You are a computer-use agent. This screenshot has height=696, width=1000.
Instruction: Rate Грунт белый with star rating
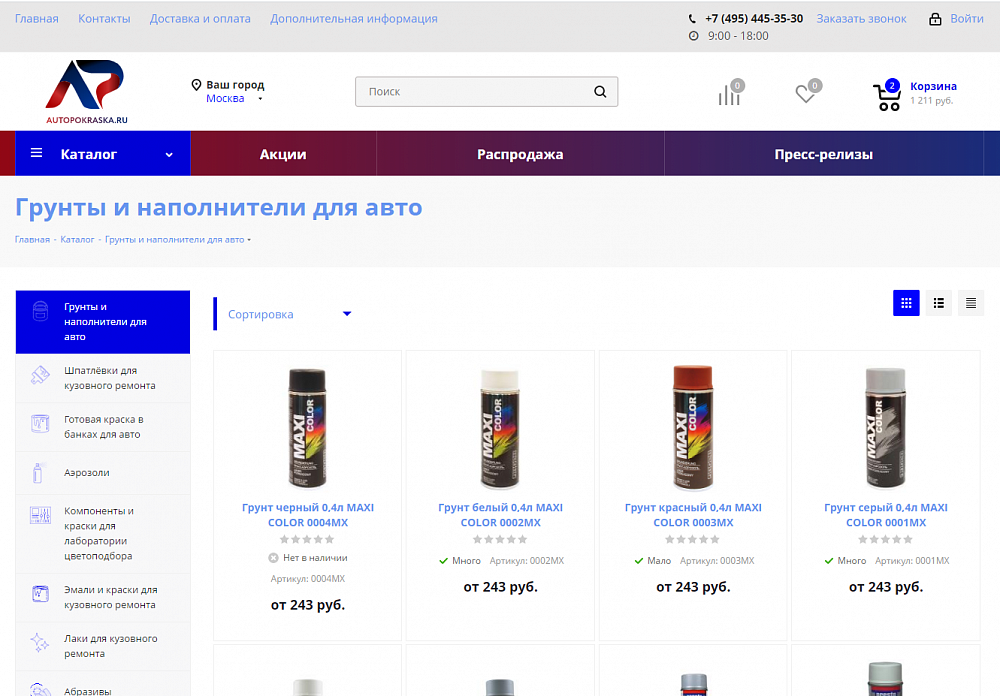[500, 540]
